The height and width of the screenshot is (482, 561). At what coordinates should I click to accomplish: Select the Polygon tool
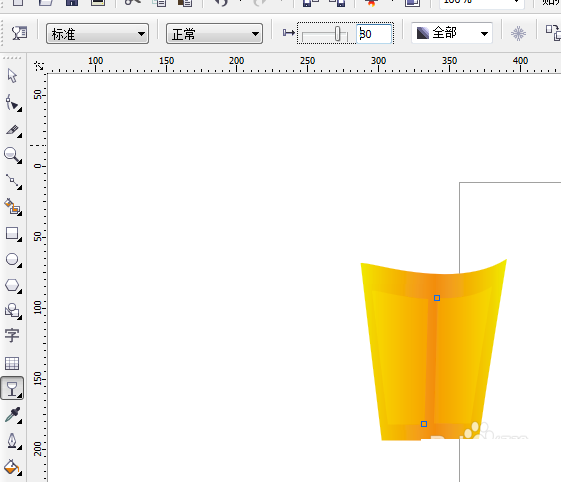point(13,286)
